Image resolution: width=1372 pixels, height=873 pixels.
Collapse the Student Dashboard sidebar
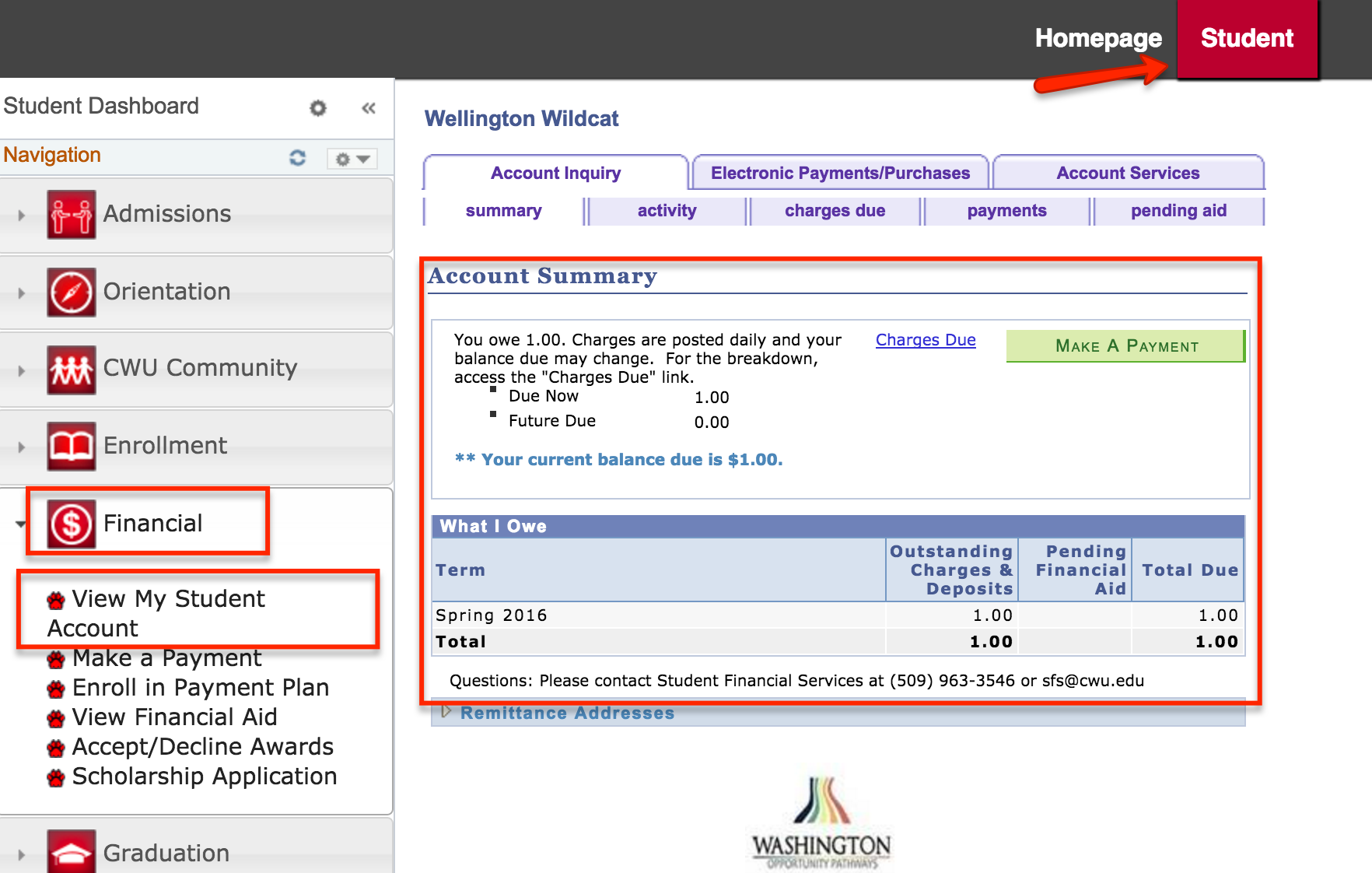[369, 107]
